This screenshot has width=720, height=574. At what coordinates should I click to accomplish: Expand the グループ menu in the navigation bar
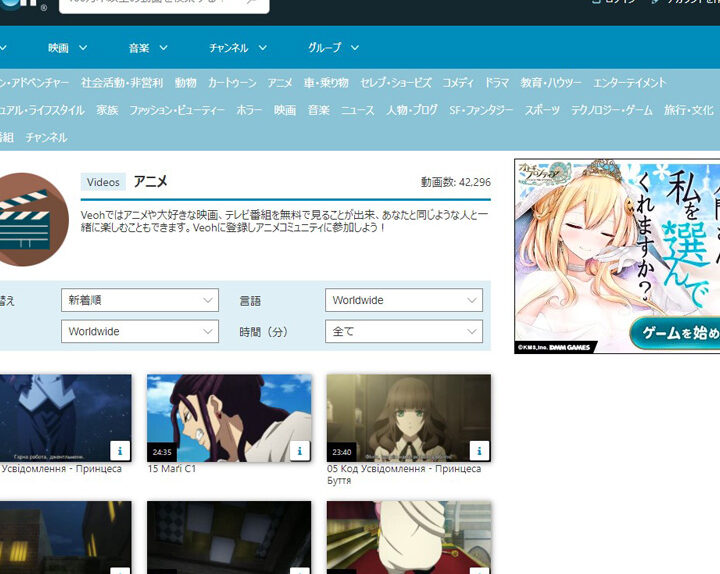click(333, 48)
